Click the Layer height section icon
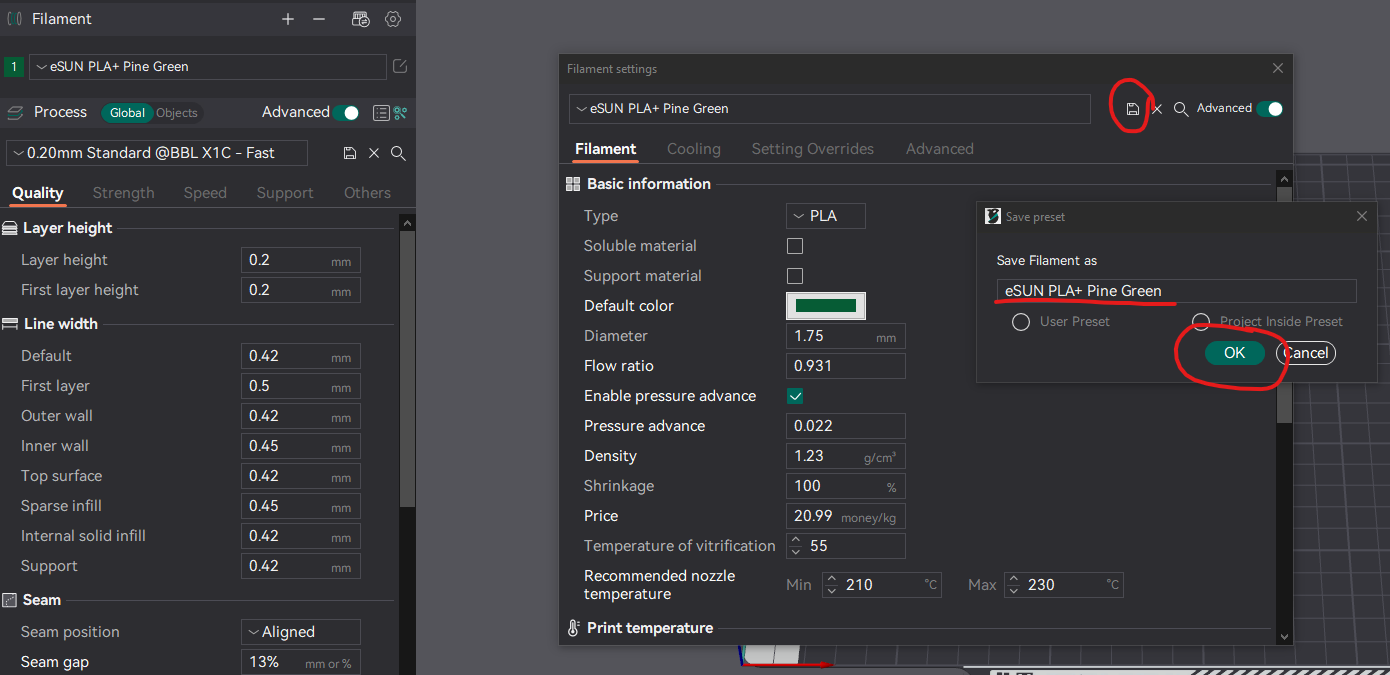 (x=10, y=228)
